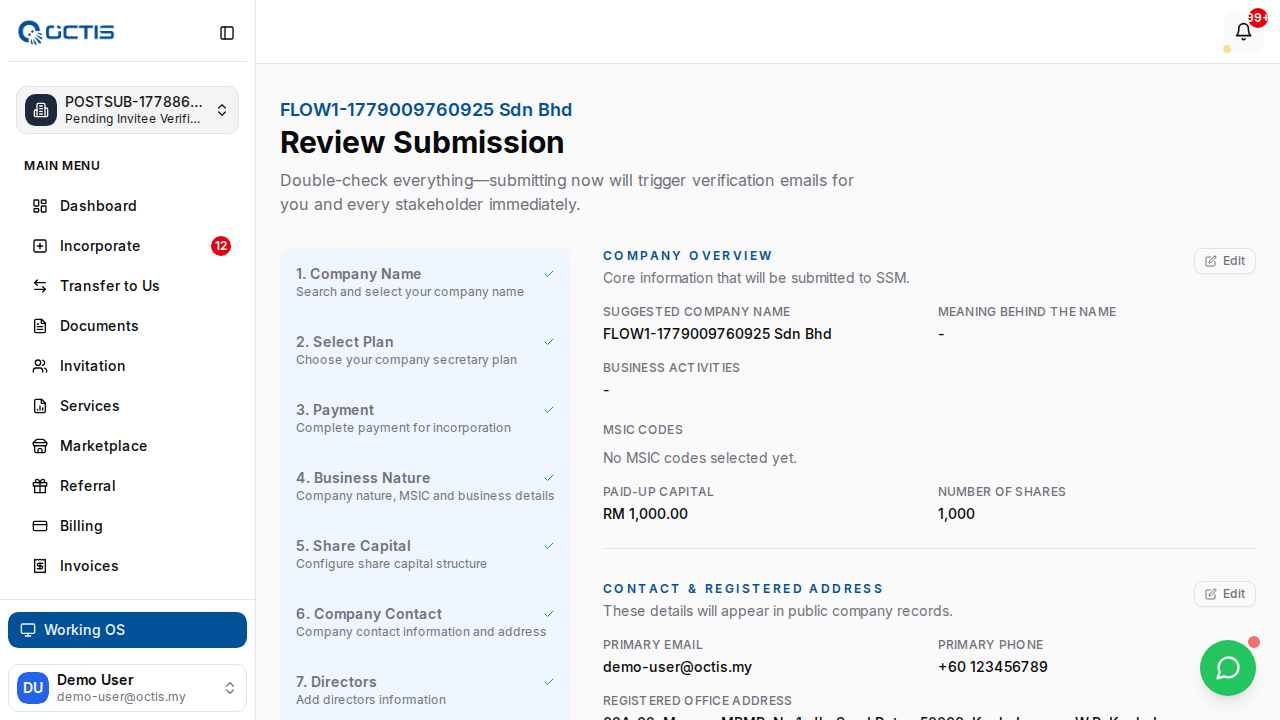This screenshot has width=1280, height=720.
Task: Expand the Demo User account menu
Action: [127, 688]
